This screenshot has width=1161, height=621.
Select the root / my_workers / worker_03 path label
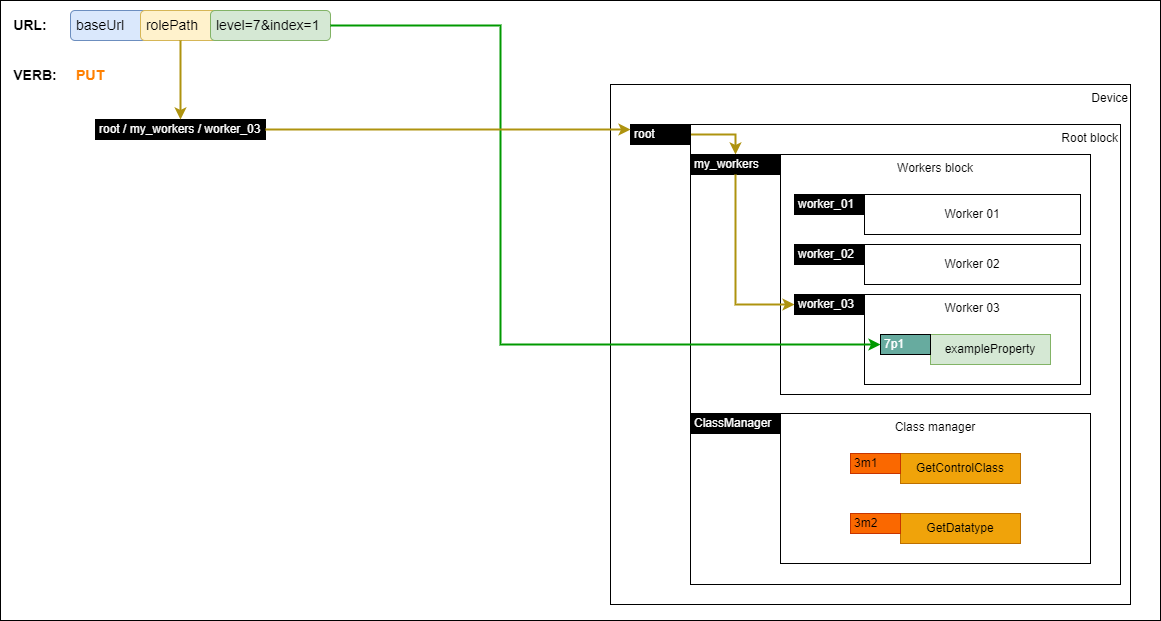[180, 129]
